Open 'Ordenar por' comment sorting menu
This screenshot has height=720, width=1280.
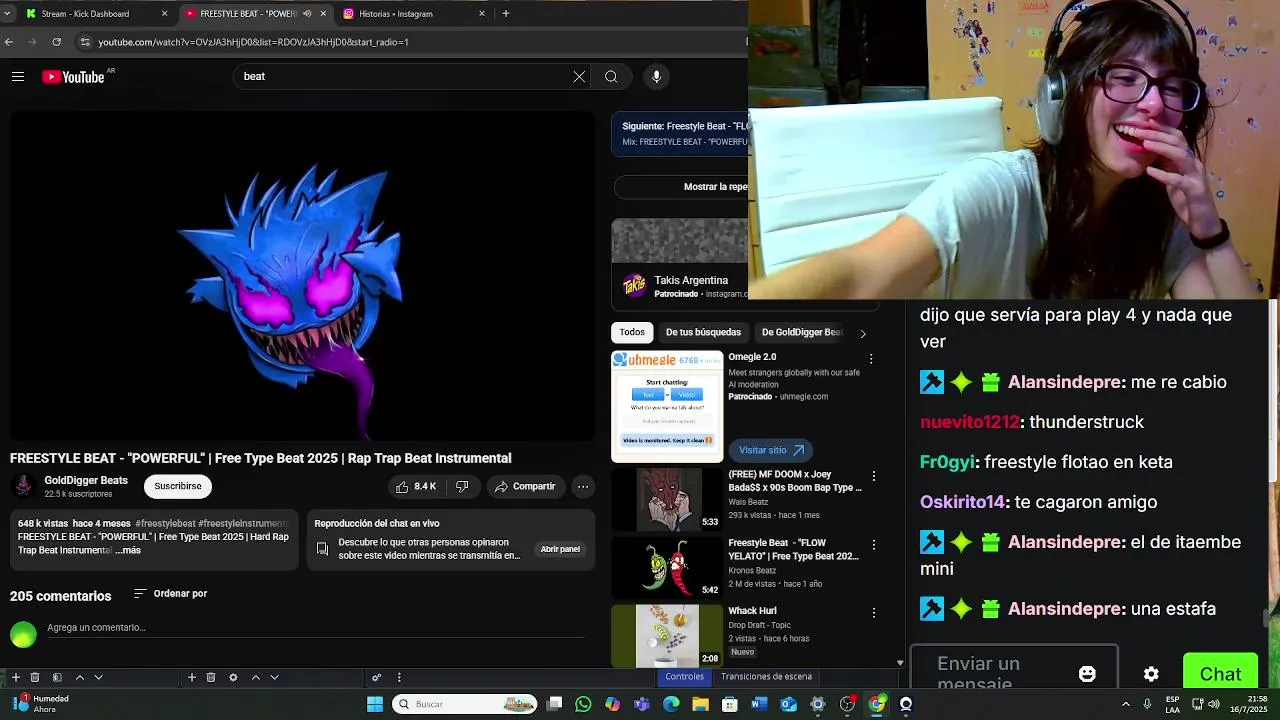coord(170,594)
